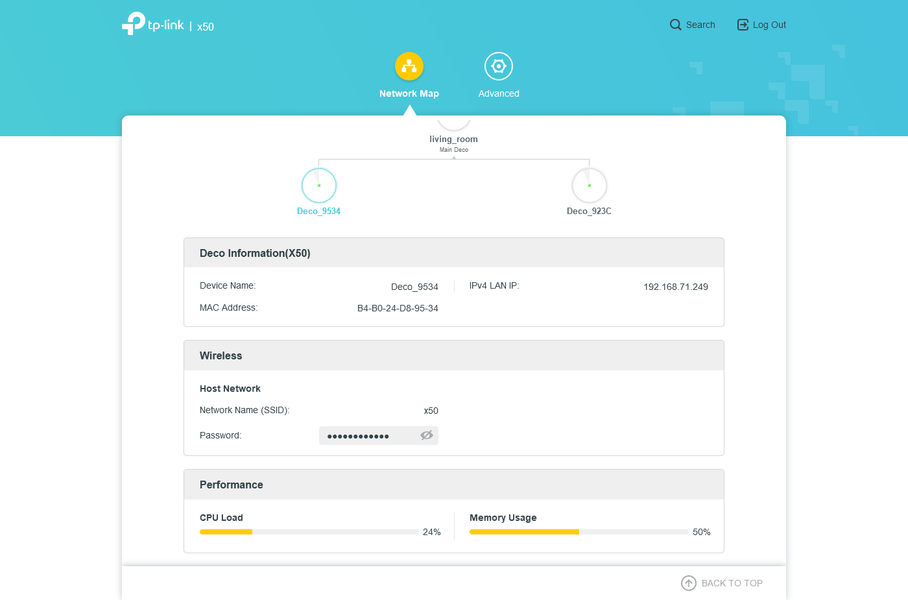Click the TP-Link logo
This screenshot has width=908, height=600.
pos(153,24)
